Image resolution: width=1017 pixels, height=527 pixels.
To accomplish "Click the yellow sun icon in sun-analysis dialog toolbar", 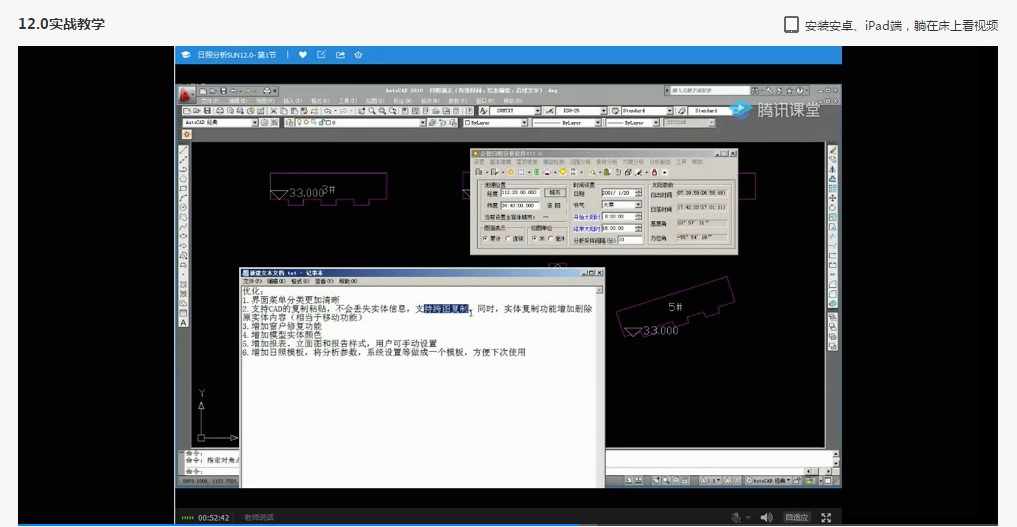I will tap(510, 172).
